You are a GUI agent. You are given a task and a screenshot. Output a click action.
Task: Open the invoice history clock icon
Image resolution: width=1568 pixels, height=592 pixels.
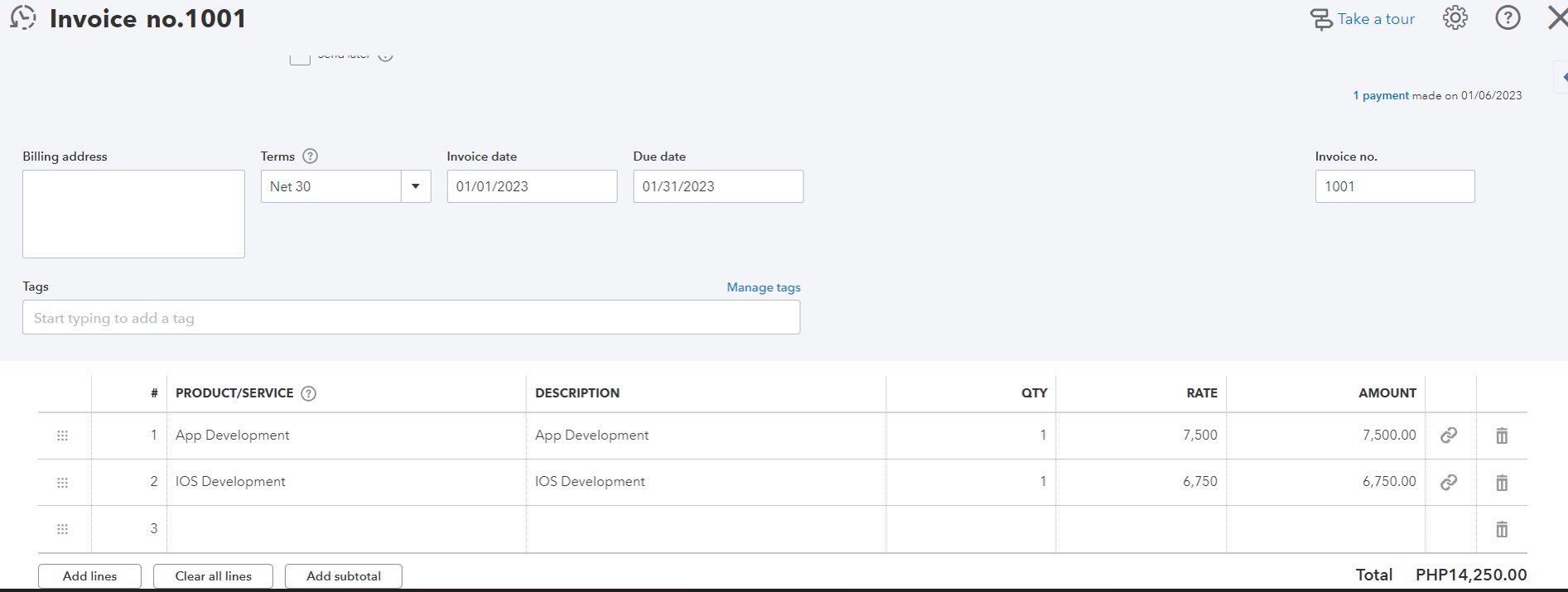coord(23,17)
